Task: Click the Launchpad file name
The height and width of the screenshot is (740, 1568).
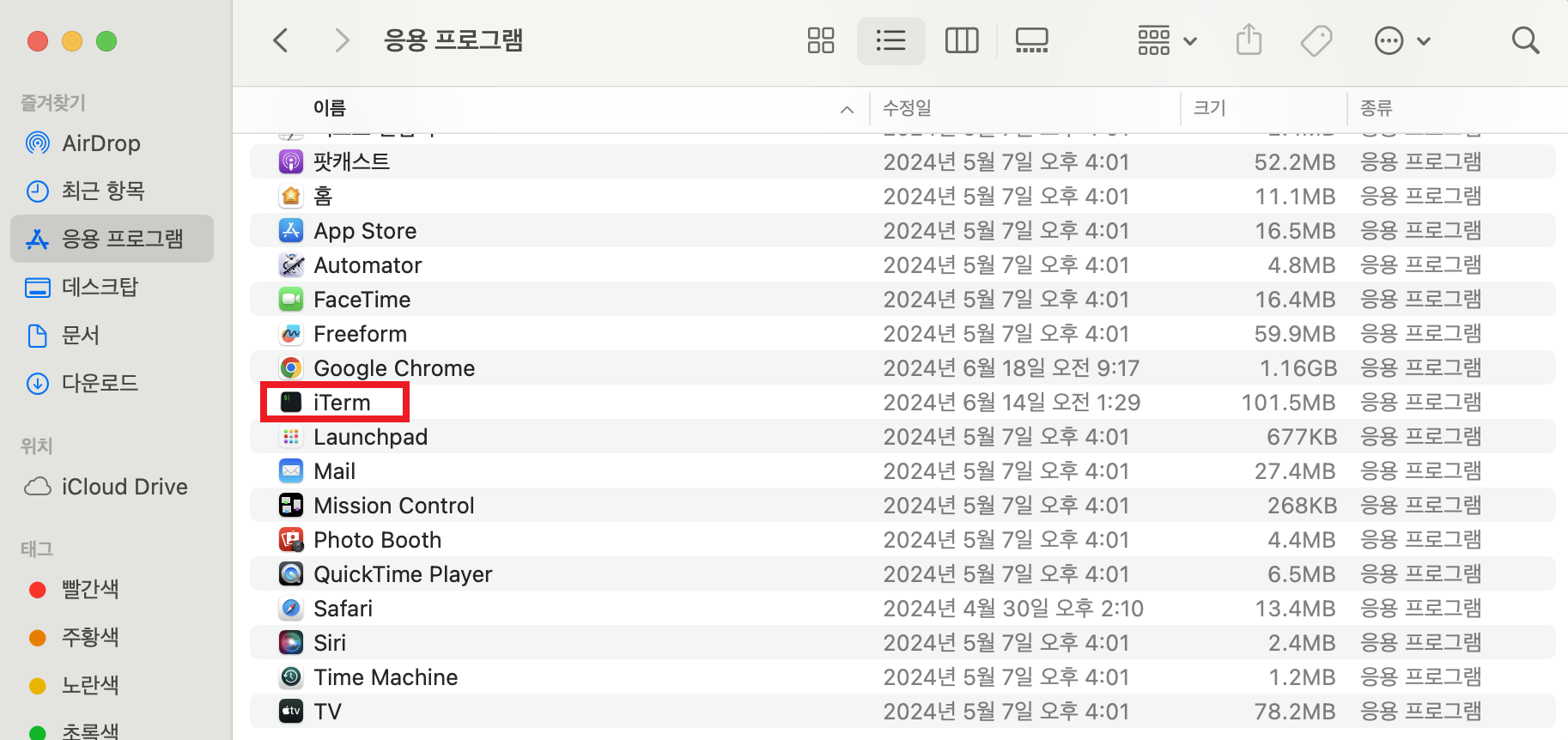Action: (370, 437)
